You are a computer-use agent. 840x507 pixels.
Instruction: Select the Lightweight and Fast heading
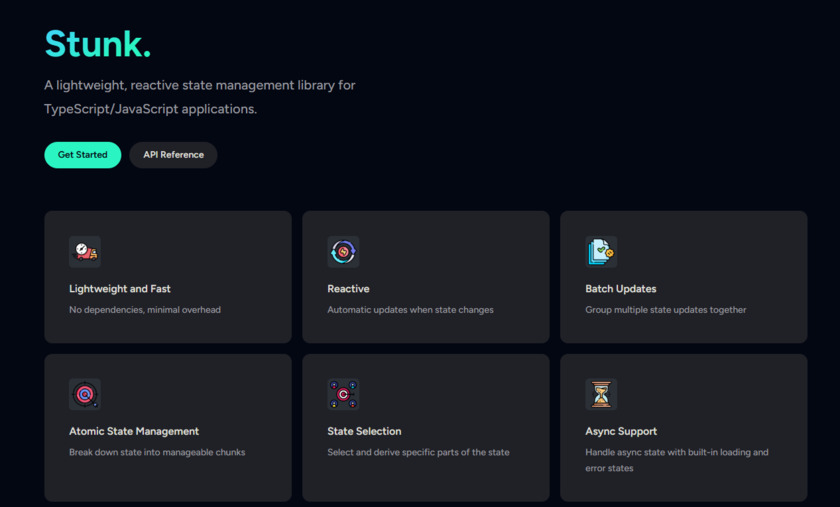pyautogui.click(x=120, y=289)
